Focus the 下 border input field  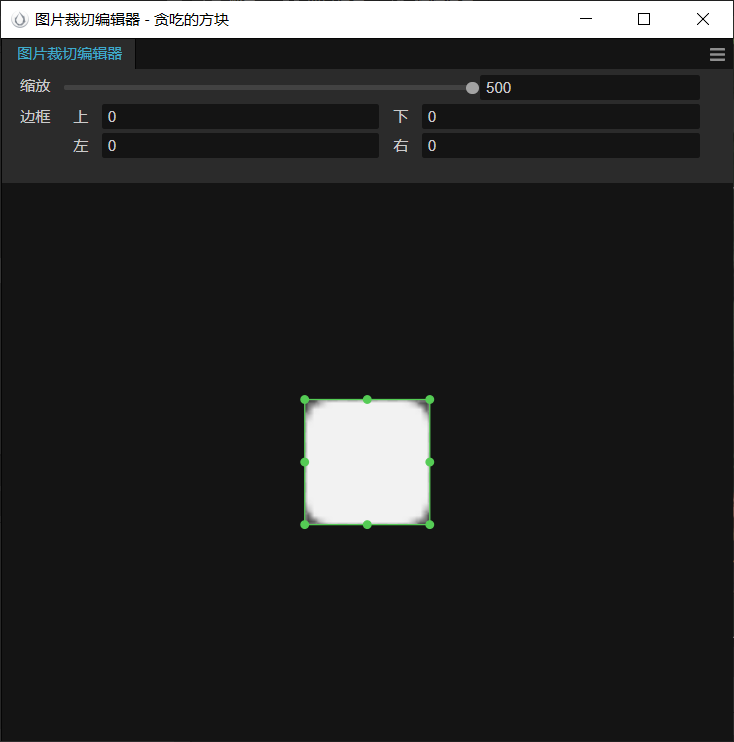pyautogui.click(x=561, y=116)
